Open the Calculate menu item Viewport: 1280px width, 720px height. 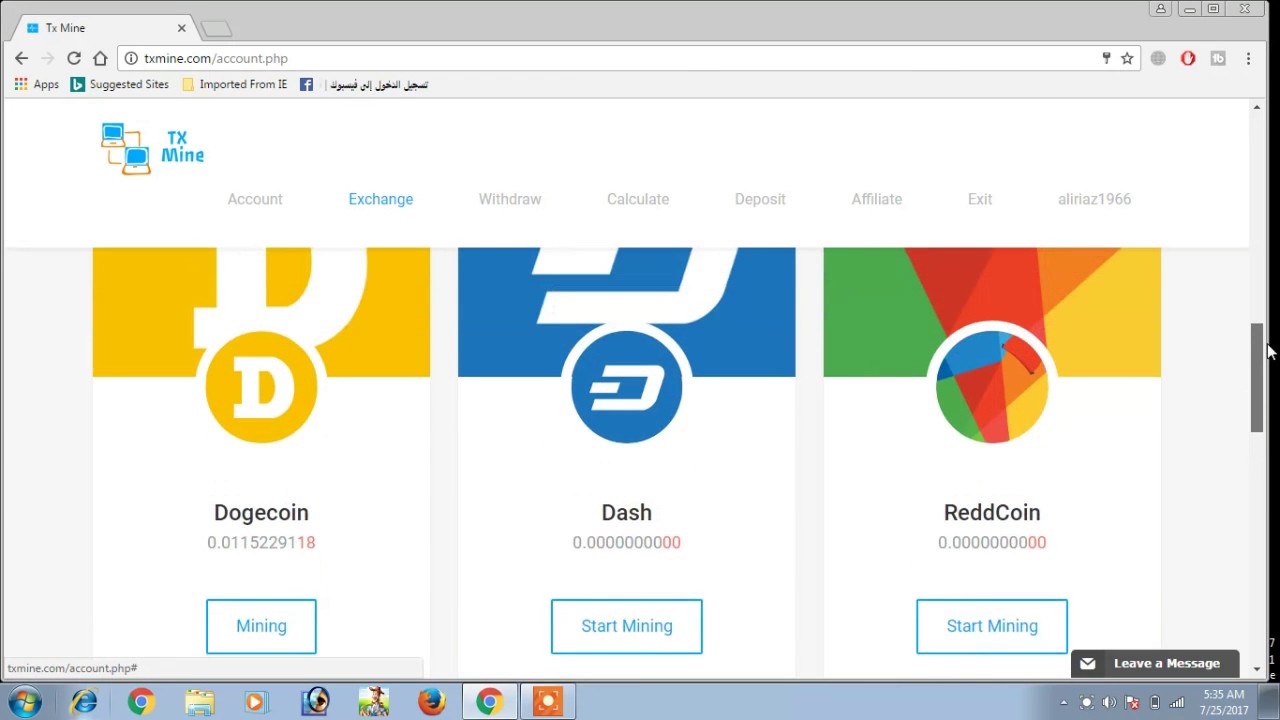pyautogui.click(x=638, y=199)
